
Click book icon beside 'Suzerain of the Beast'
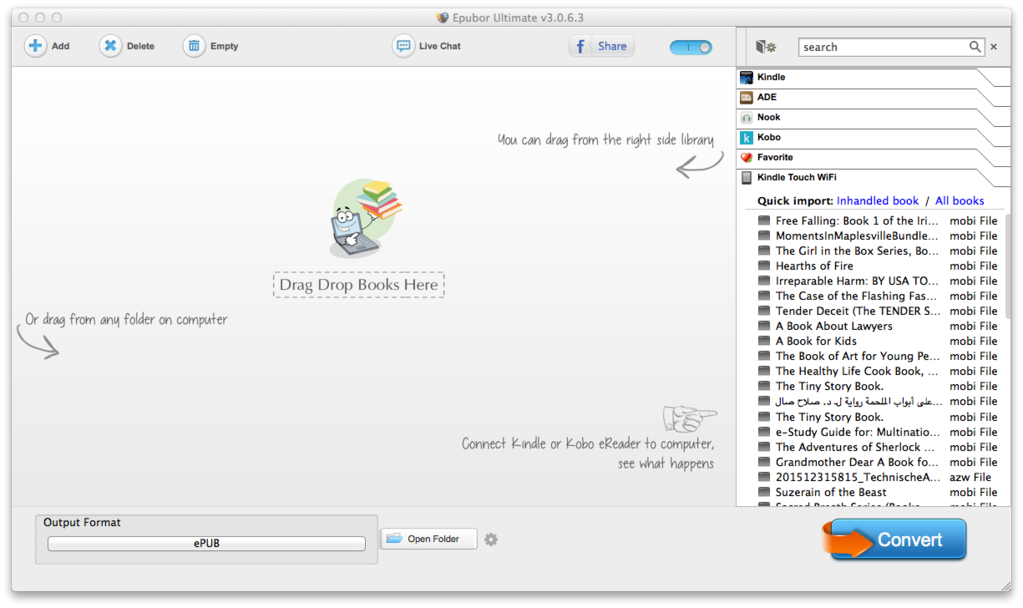(x=763, y=492)
